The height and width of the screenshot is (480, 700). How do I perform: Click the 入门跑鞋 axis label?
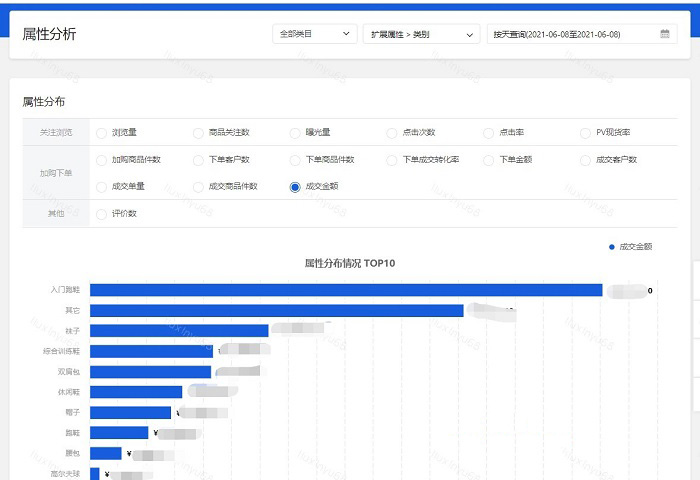point(65,290)
